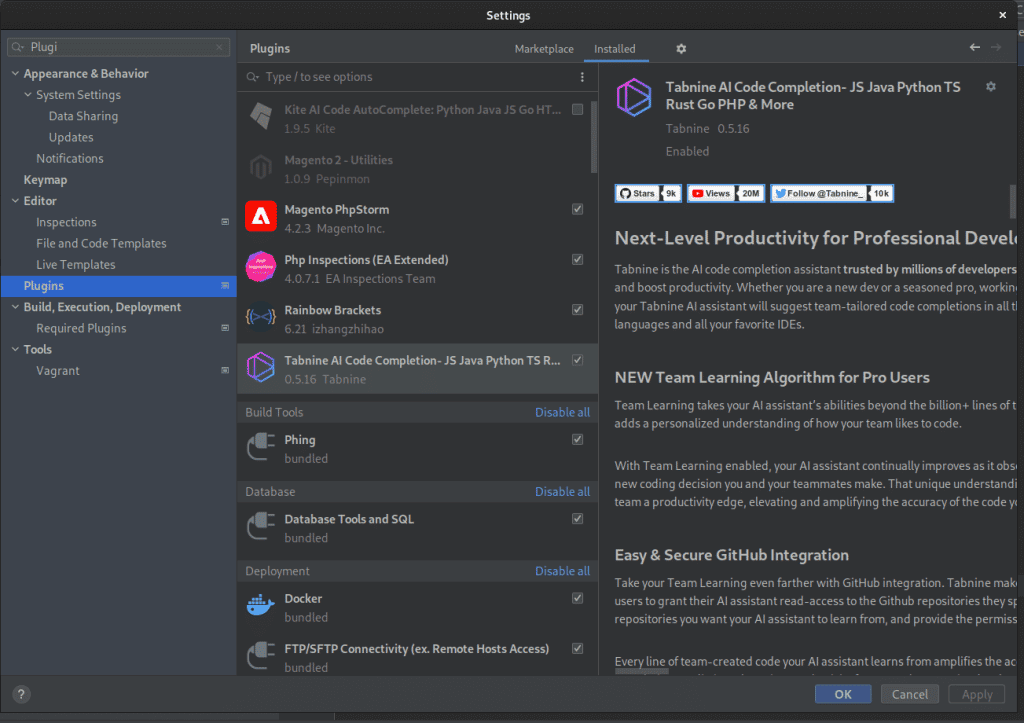Open Tabnine plugin gear options
Screen dimensions: 1024x723
[991, 87]
